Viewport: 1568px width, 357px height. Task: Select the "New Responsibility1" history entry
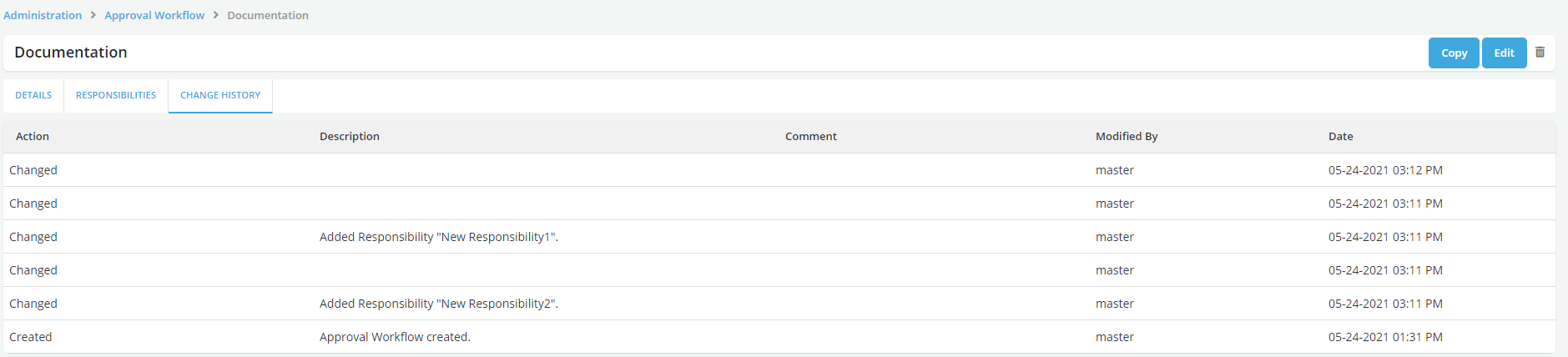tap(439, 237)
